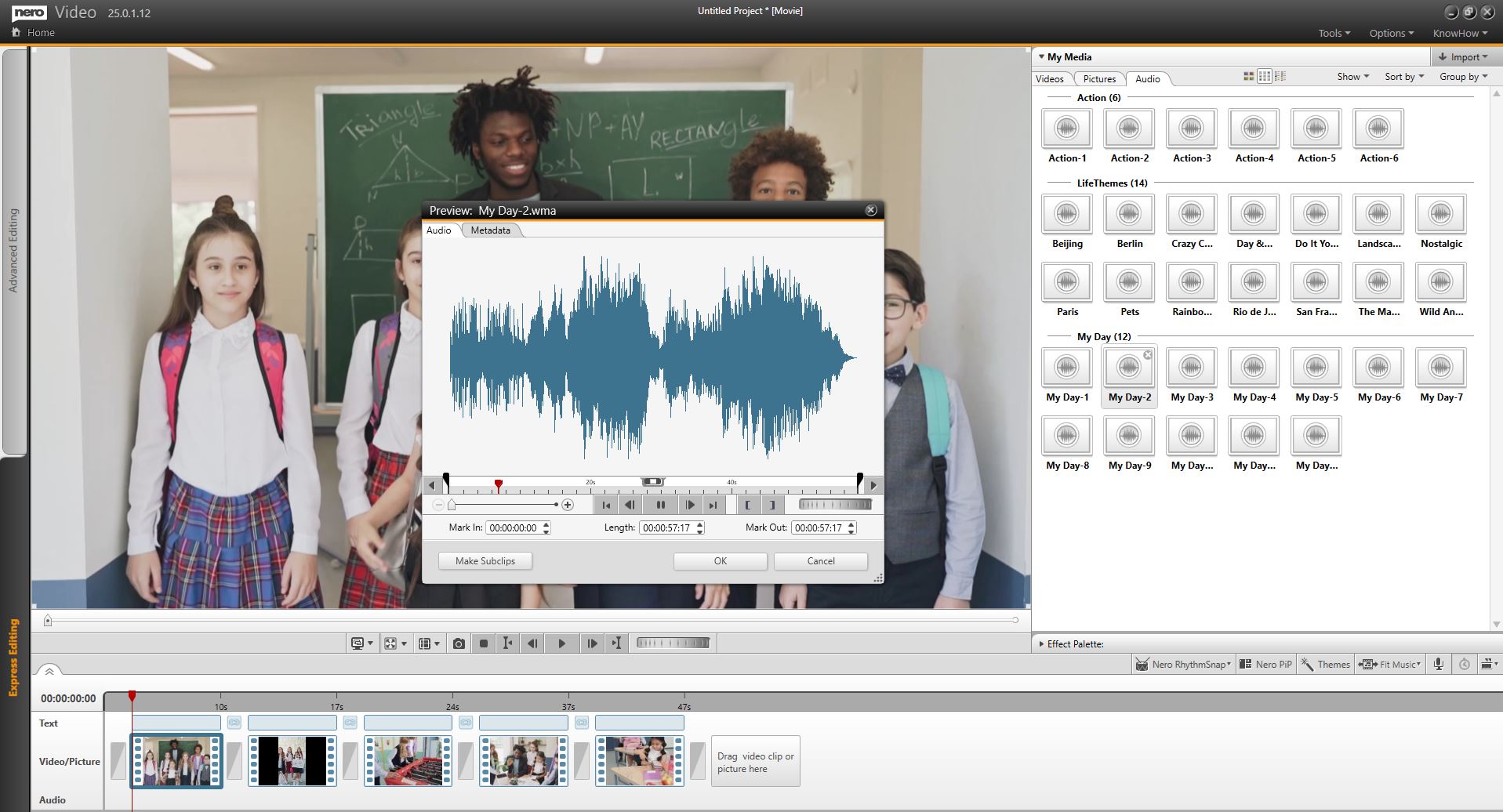Zoom in the preview timeline with plus
Viewport: 1503px width, 812px height.
point(568,505)
